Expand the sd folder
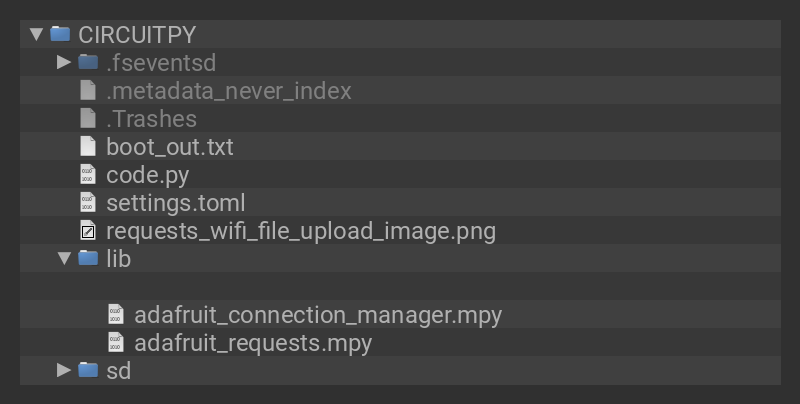Image resolution: width=800 pixels, height=404 pixels. 64,370
